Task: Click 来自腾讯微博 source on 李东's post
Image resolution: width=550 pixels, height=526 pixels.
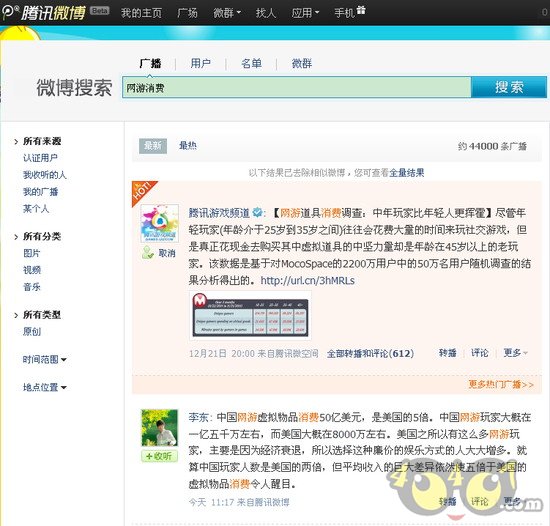Action: click(263, 502)
